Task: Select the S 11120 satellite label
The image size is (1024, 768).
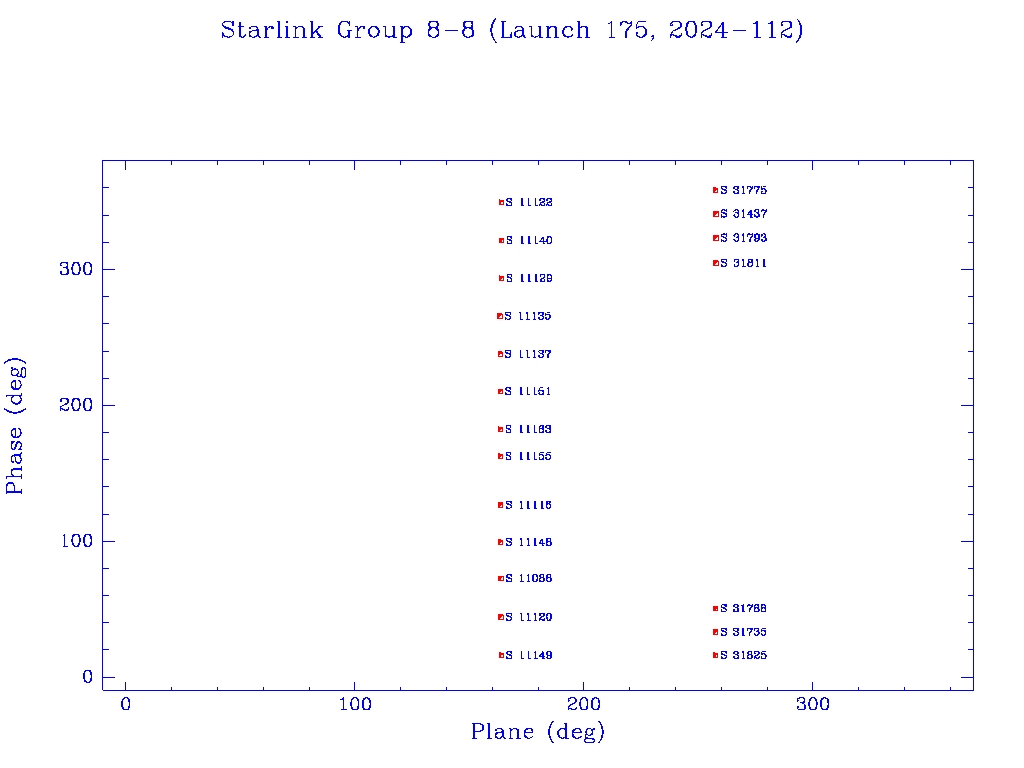Action: (529, 617)
